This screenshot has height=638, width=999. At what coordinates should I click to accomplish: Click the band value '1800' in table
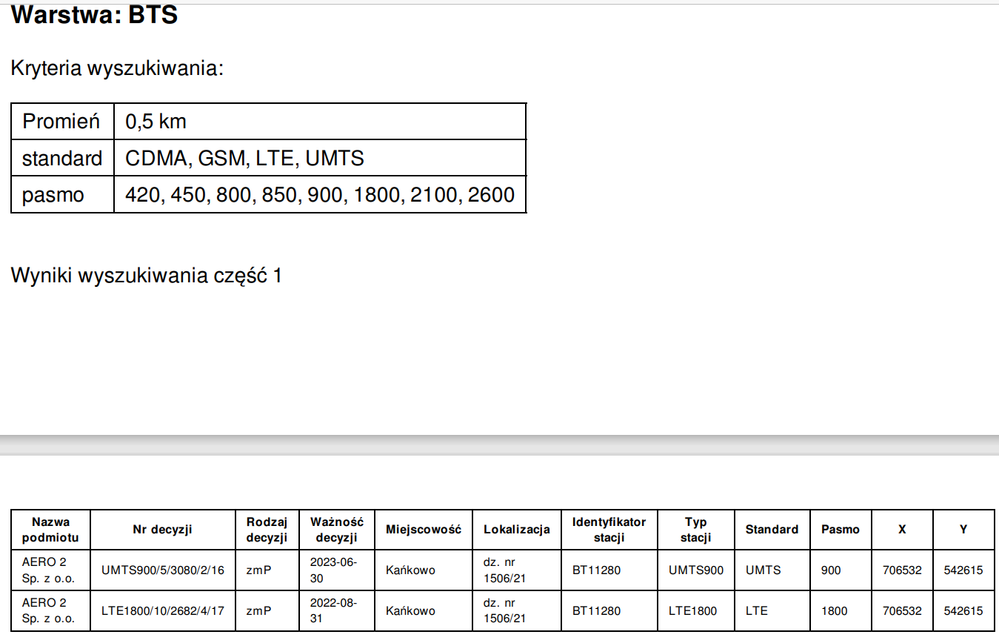pos(834,611)
